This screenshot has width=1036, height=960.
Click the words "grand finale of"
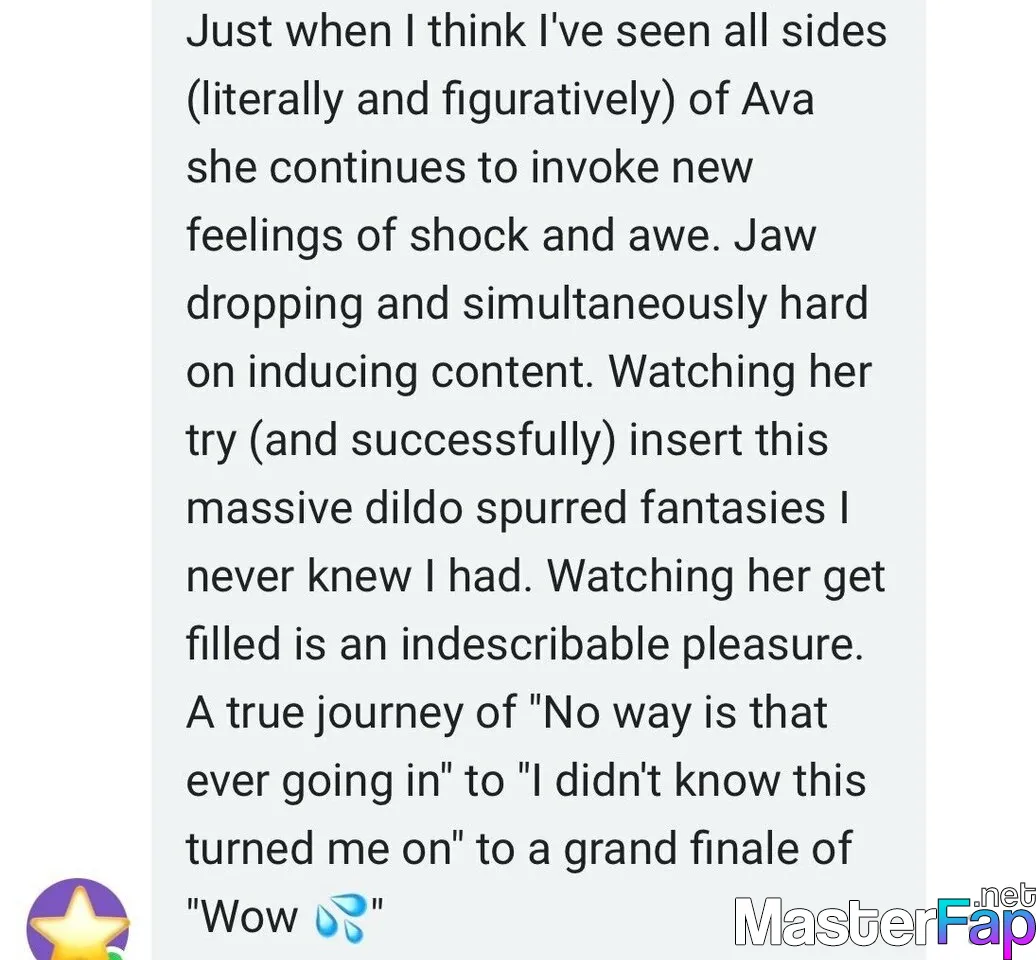pos(708,848)
